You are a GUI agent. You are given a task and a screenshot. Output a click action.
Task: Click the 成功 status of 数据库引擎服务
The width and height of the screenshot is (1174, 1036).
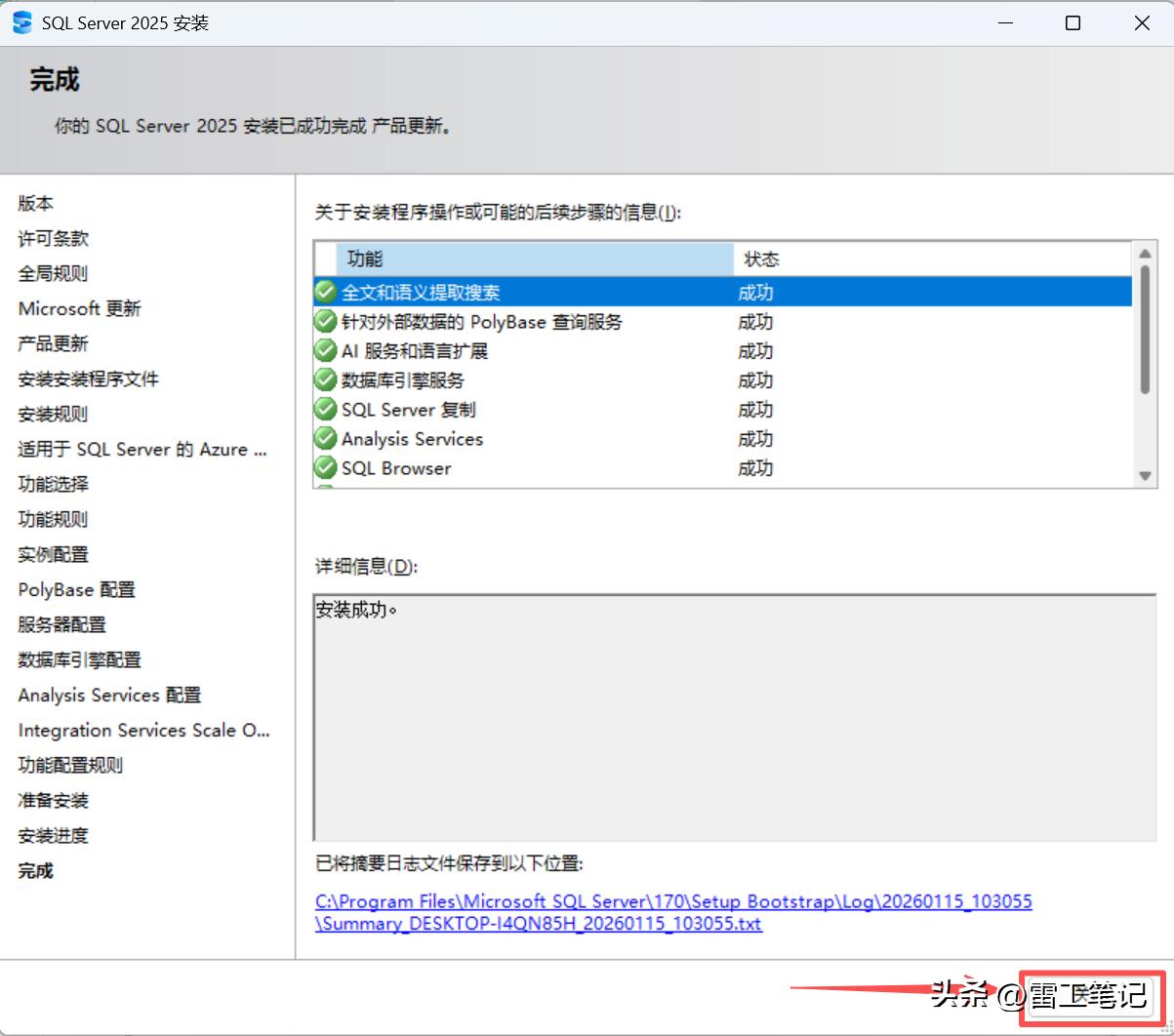pyautogui.click(x=755, y=379)
